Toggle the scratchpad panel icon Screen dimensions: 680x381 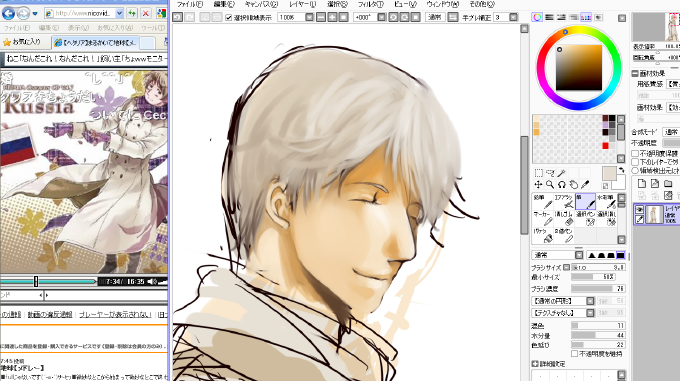click(x=598, y=17)
